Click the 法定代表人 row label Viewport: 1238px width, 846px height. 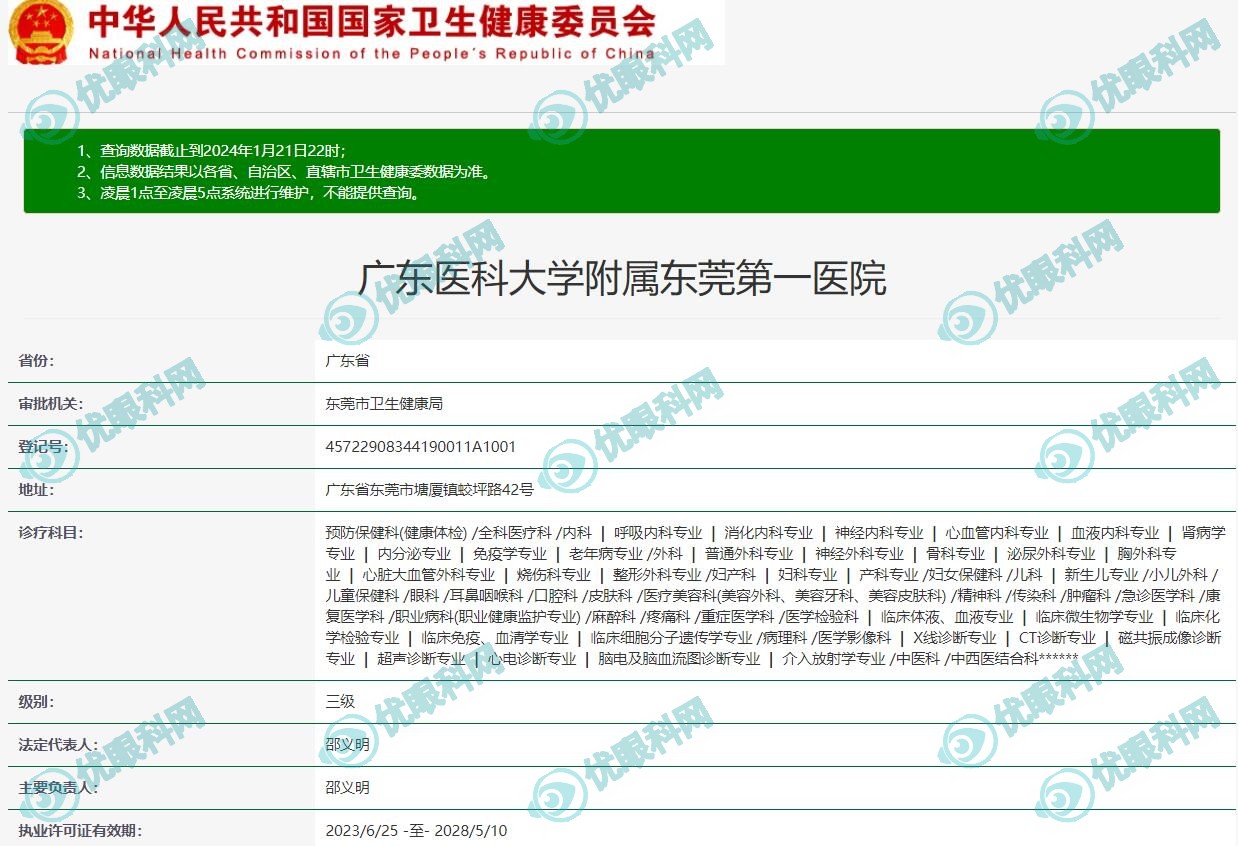[x=58, y=745]
